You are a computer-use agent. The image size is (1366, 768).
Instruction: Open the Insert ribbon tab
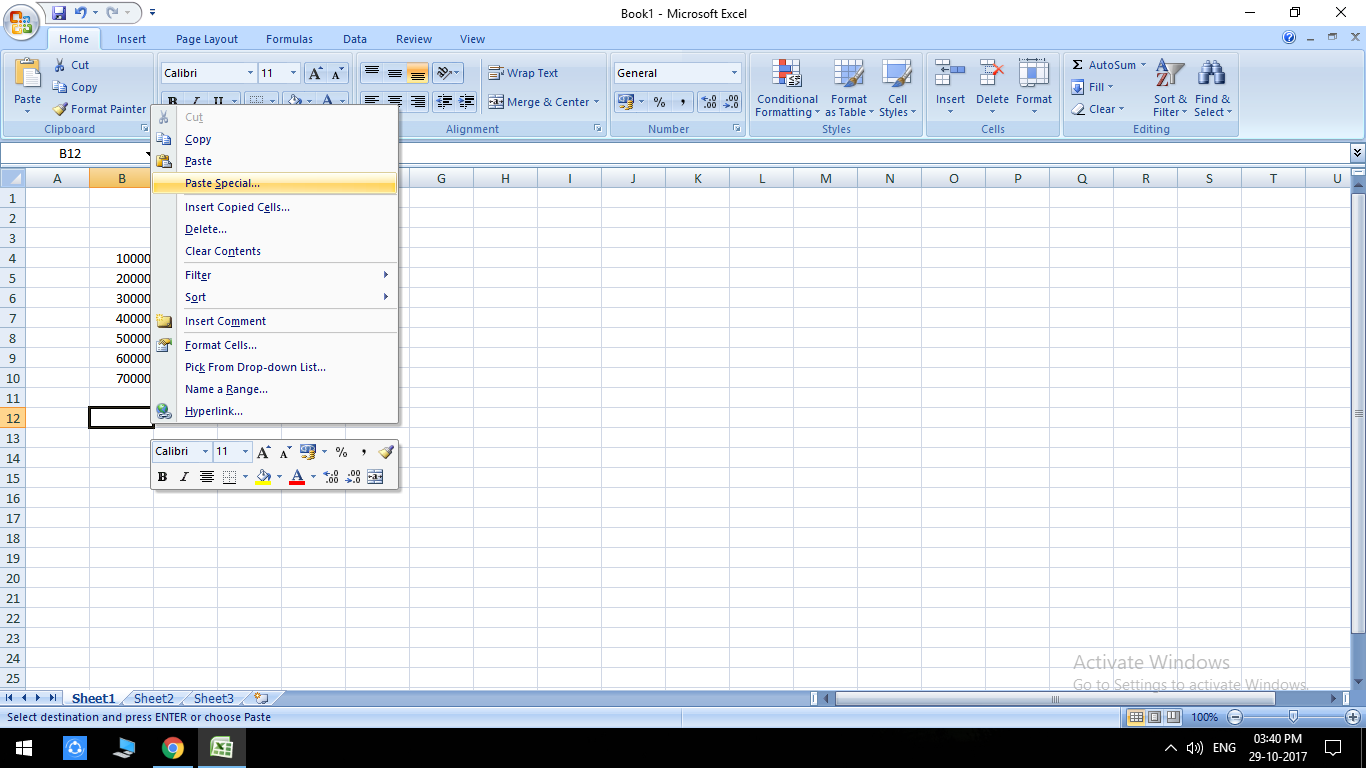tap(131, 39)
